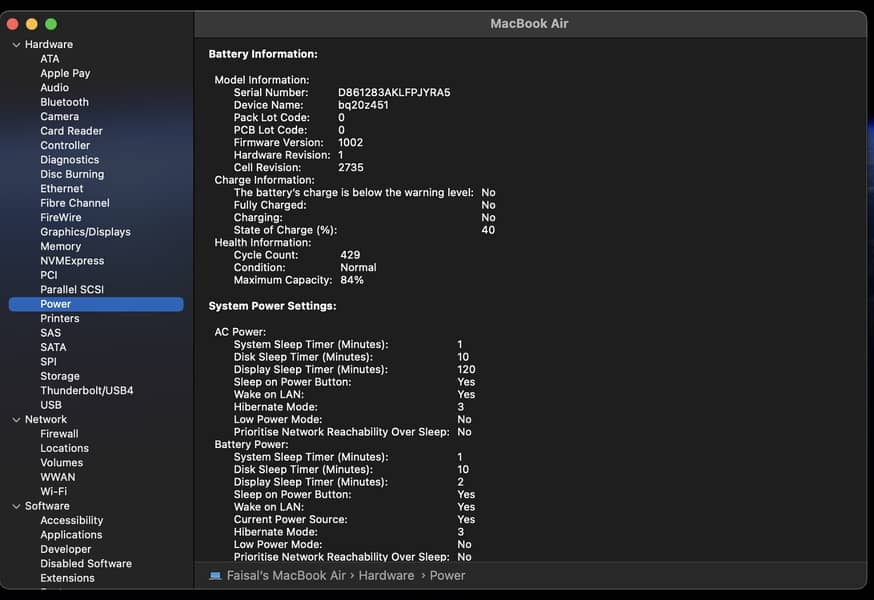Click Hardware in the bottom path bar
This screenshot has width=874, height=600.
click(x=386, y=576)
